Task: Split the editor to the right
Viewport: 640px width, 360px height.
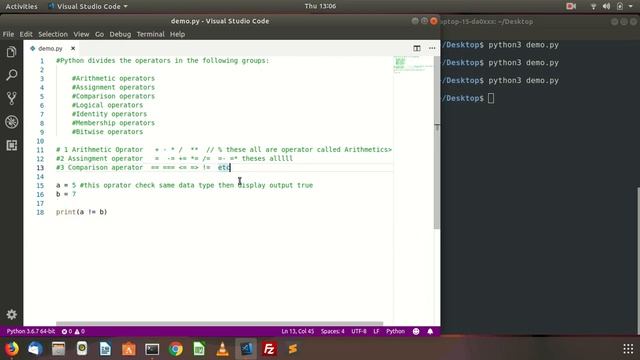Action: 417,48
